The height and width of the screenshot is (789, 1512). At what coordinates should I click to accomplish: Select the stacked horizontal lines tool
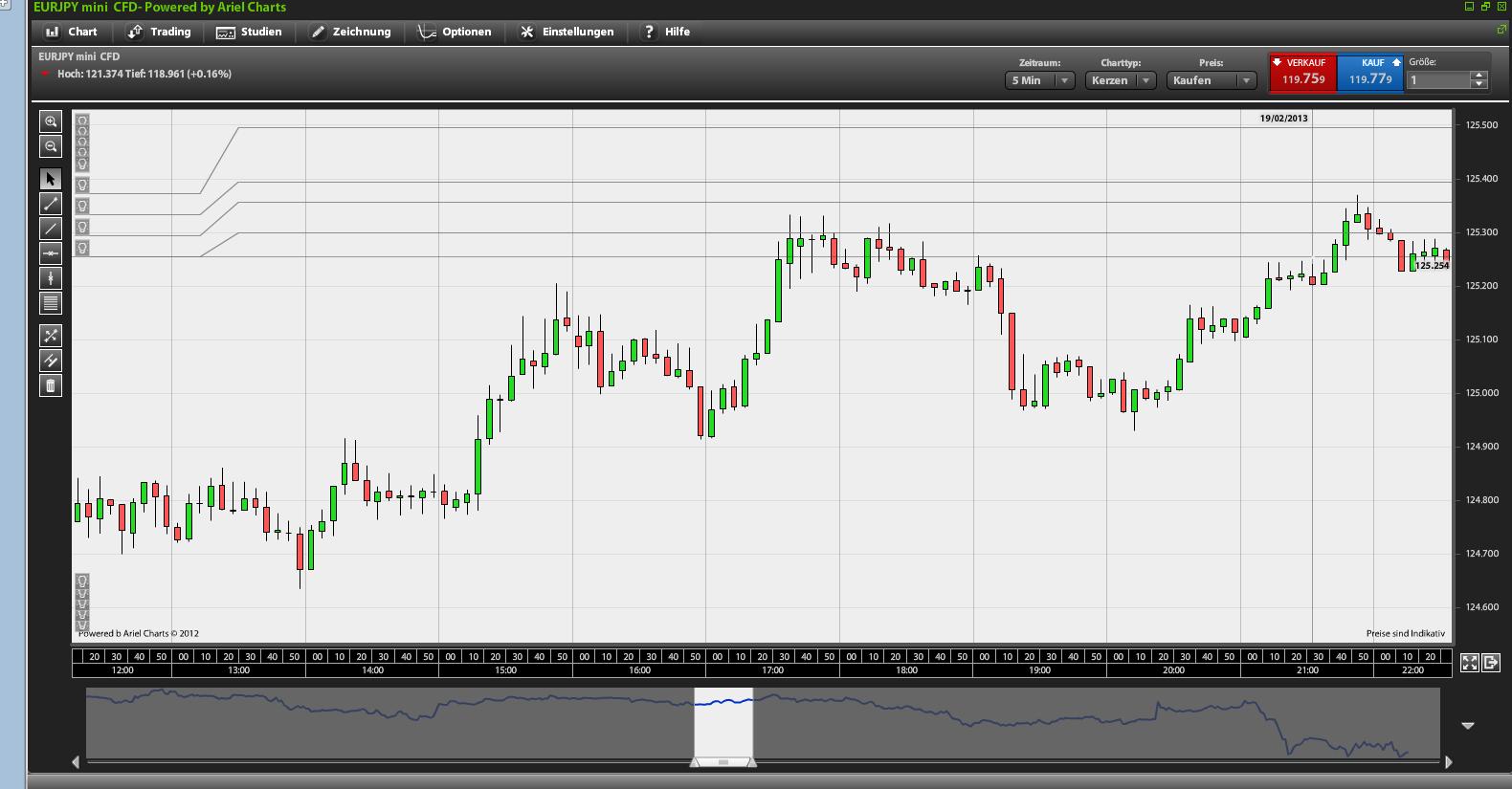tap(51, 303)
